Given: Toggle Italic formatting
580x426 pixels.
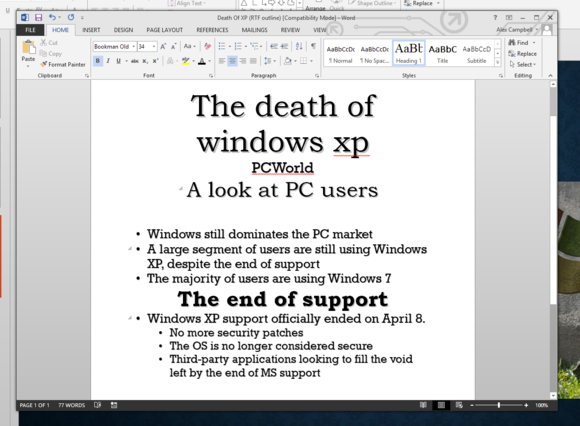Looking at the screenshot, I should 108,61.
